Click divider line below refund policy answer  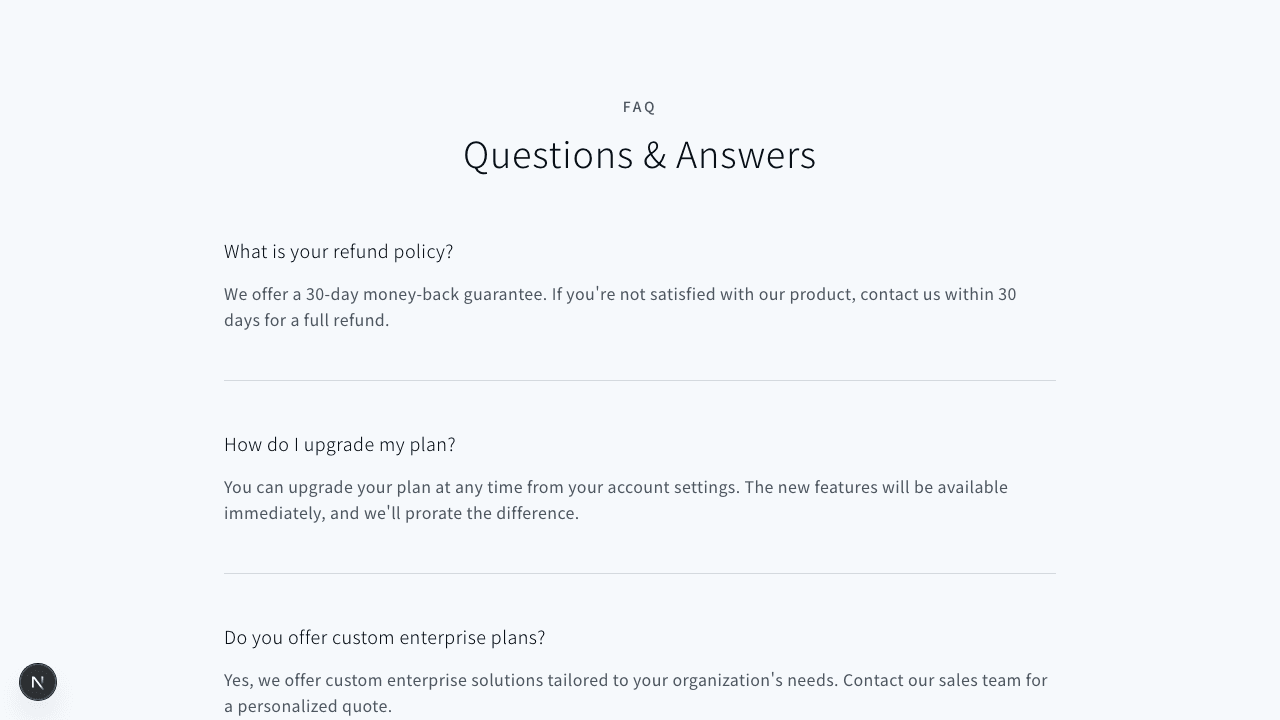click(x=640, y=380)
